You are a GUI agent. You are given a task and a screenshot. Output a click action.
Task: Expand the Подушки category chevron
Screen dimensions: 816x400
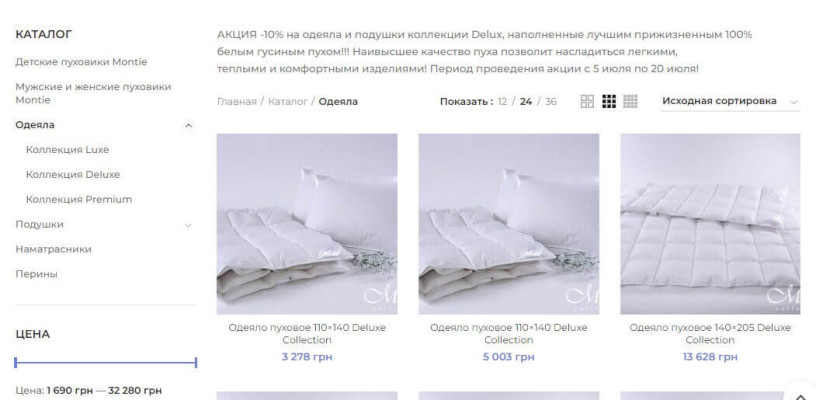pos(188,225)
